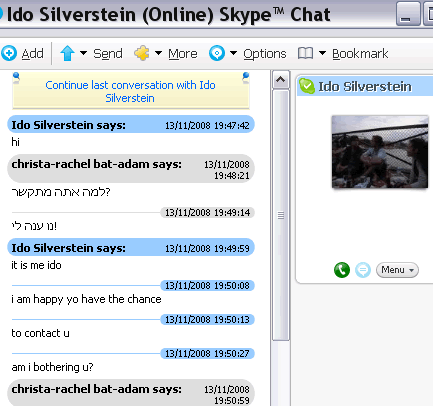Screen dimensions: 433x406
Task: Click the blue circular Options icon
Action: coord(217,53)
